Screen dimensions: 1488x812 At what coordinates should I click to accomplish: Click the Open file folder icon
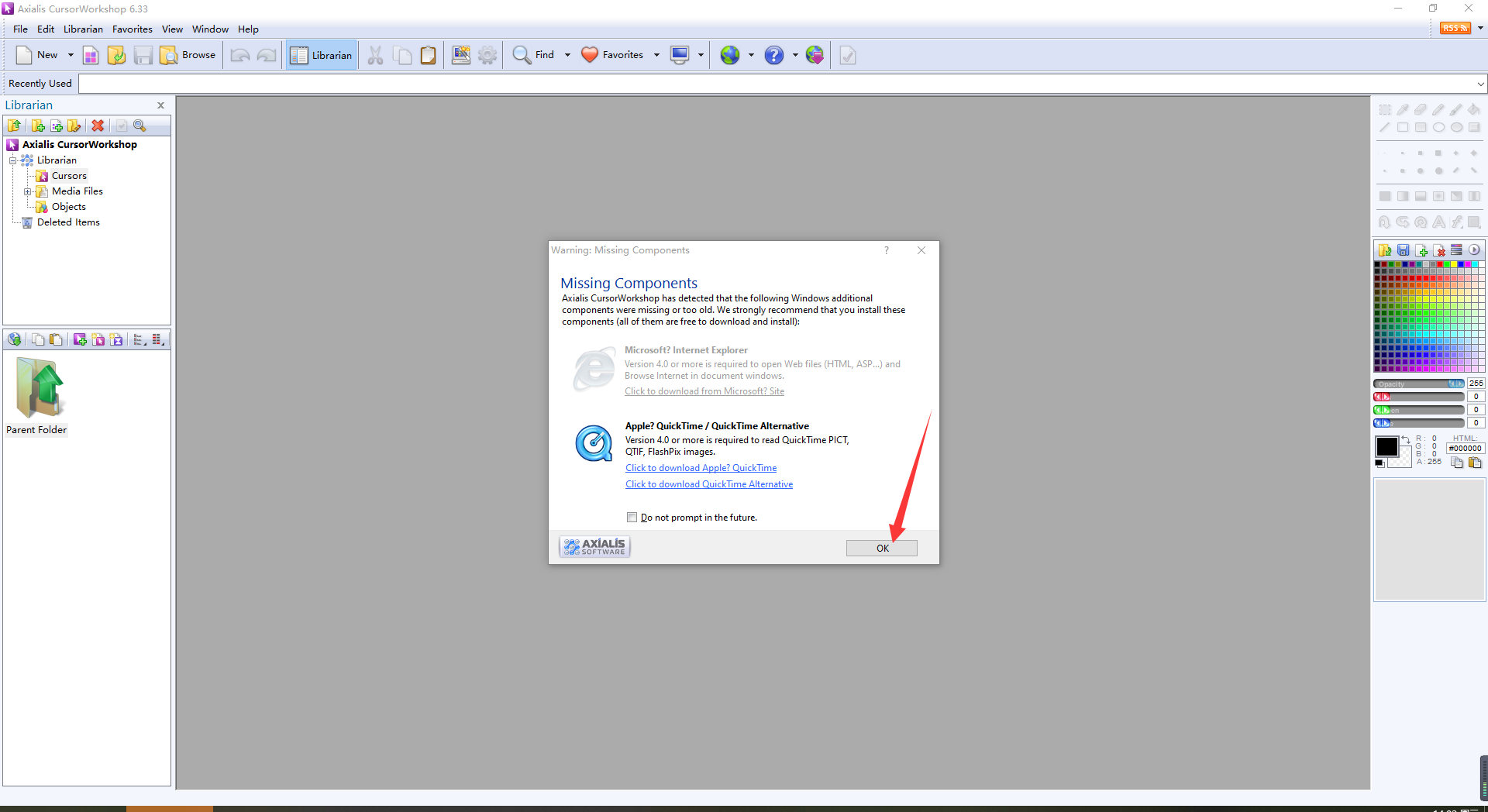[116, 55]
